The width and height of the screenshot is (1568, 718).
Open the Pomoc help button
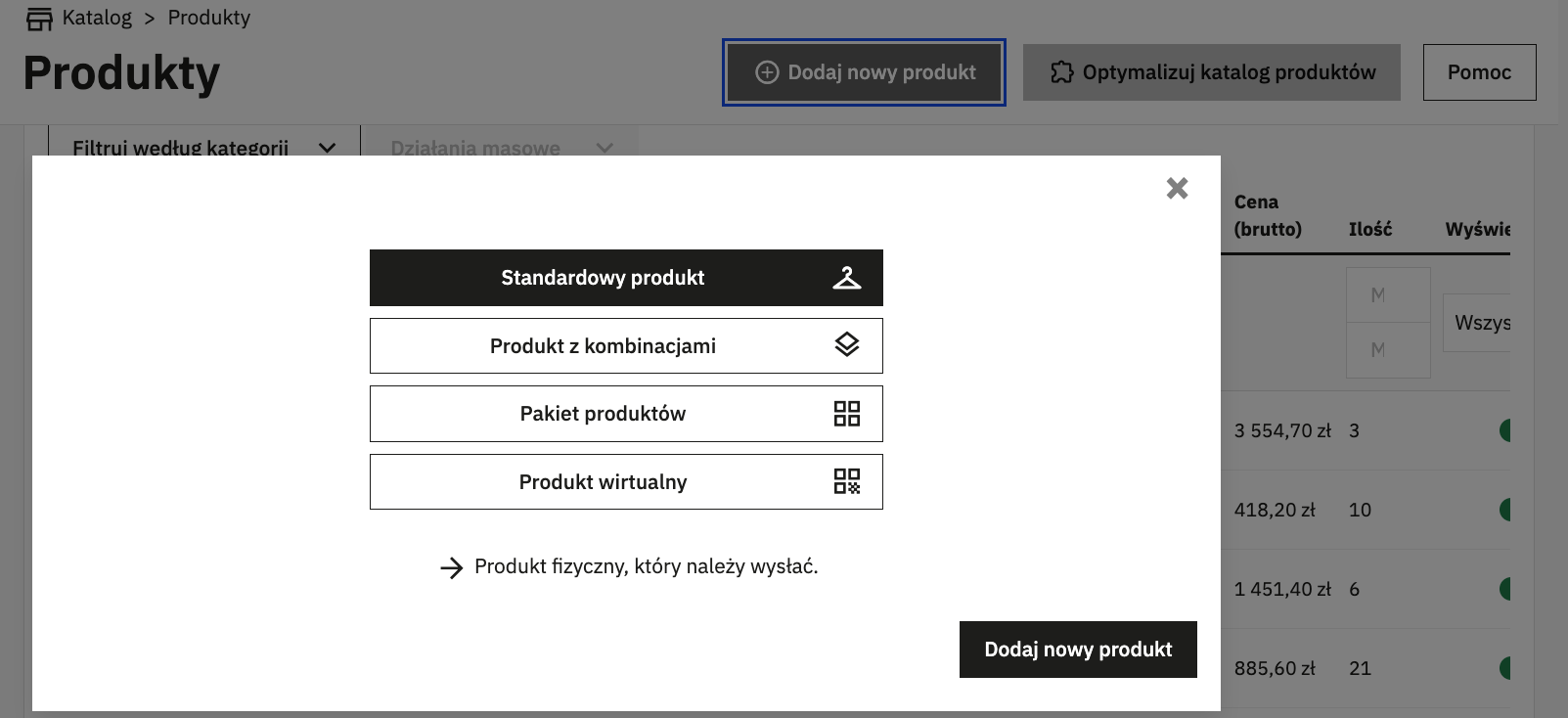1479,72
